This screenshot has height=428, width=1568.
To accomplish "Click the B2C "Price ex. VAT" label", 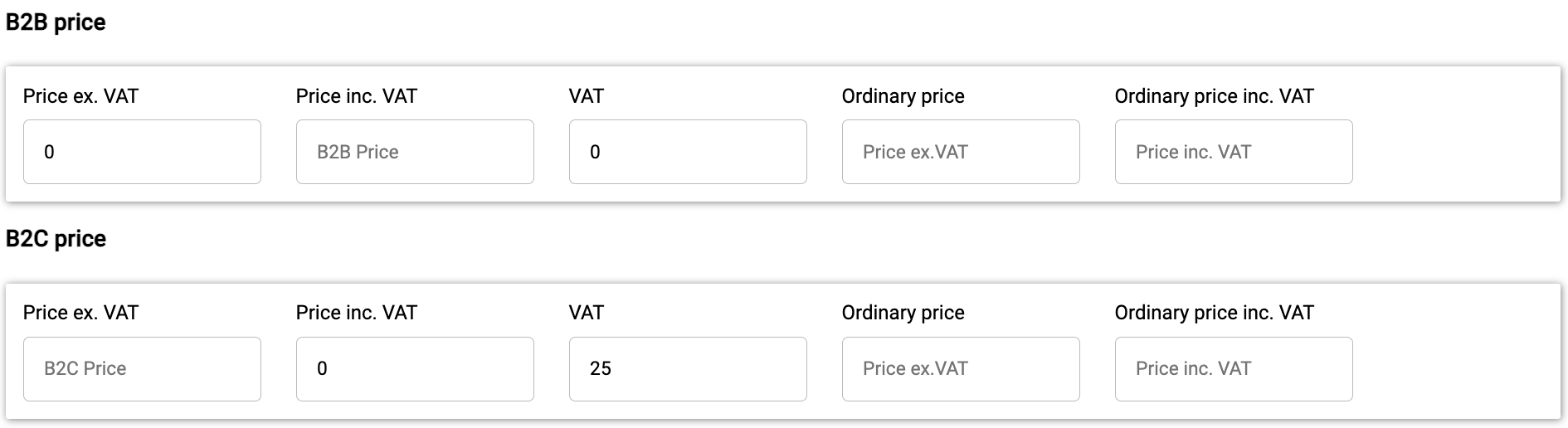I will (80, 313).
